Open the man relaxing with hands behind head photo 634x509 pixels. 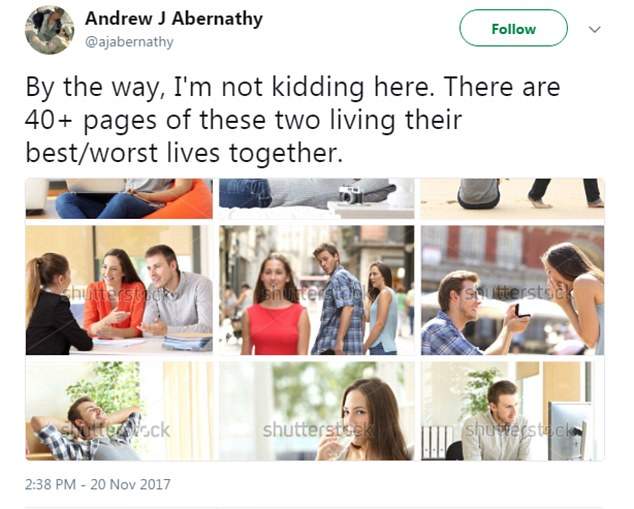pos(119,411)
